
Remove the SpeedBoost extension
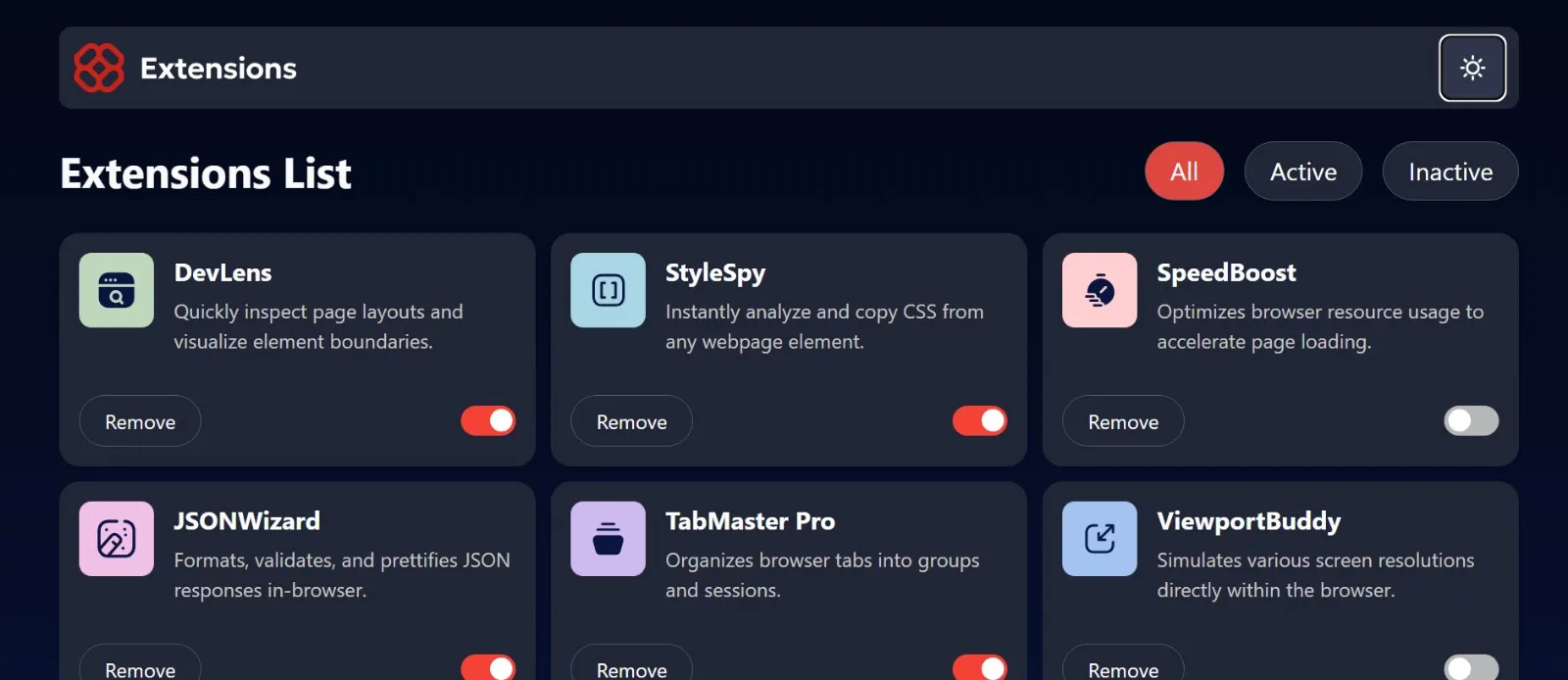[x=1123, y=421]
